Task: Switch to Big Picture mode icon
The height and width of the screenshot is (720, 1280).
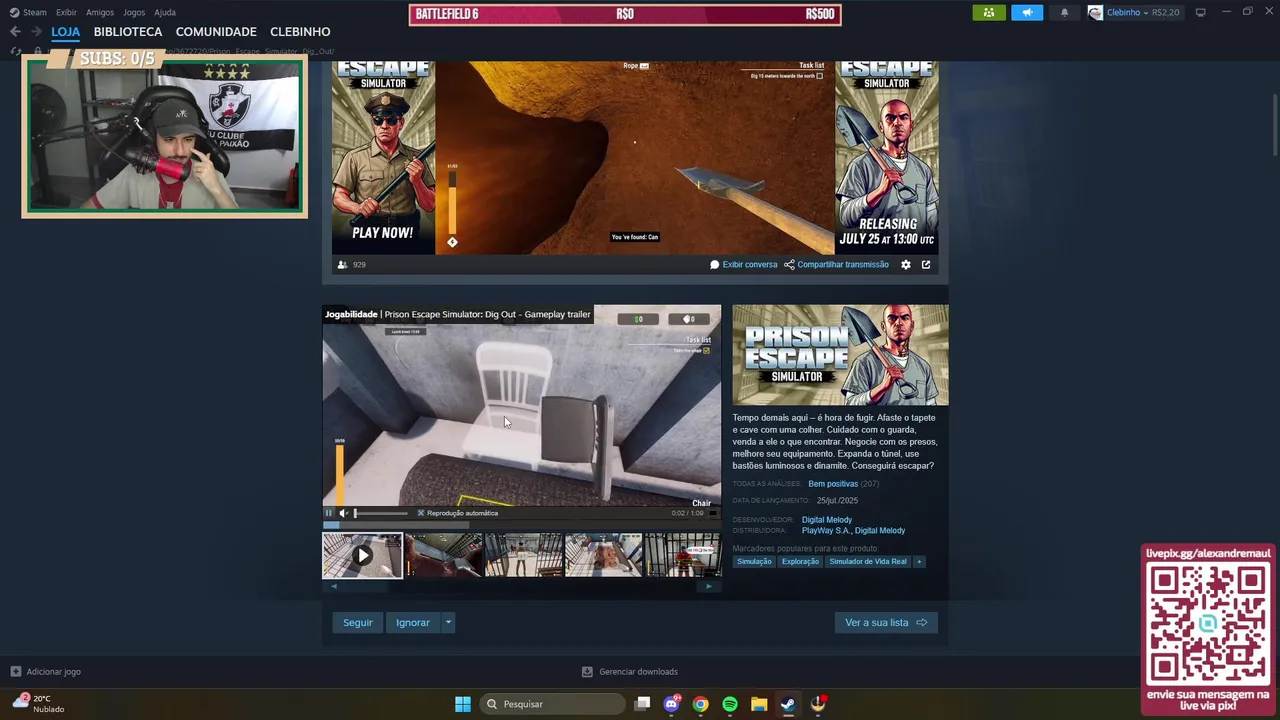Action: (1201, 12)
